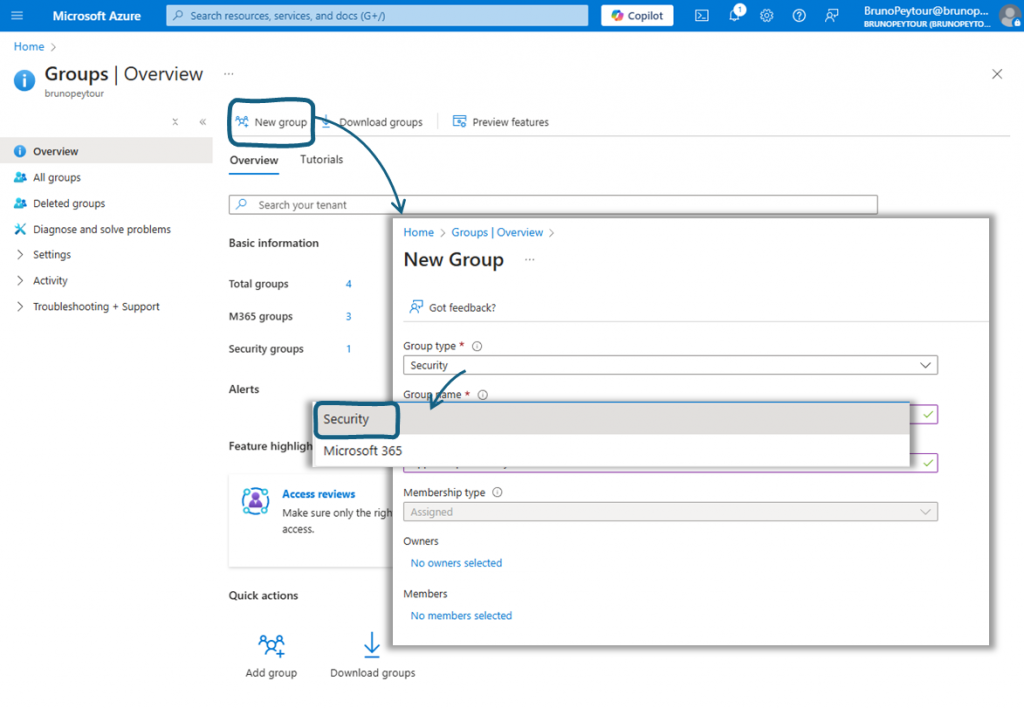
Task: Open portal settings gear icon
Action: [767, 16]
